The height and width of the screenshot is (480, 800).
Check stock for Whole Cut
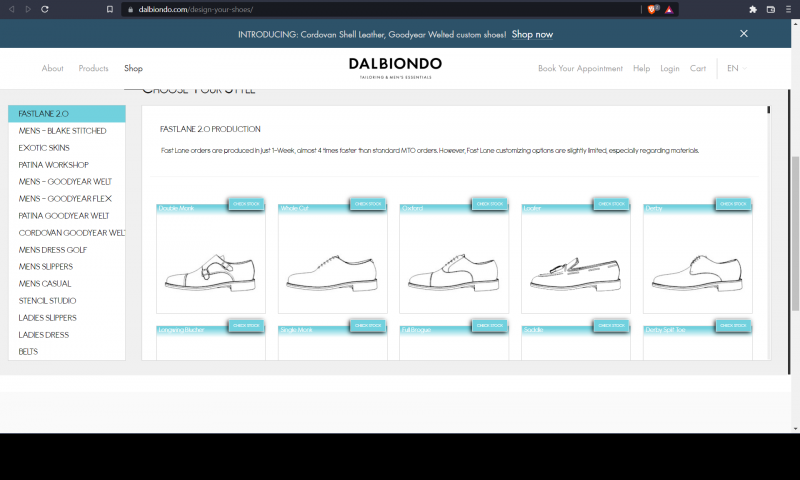click(368, 204)
